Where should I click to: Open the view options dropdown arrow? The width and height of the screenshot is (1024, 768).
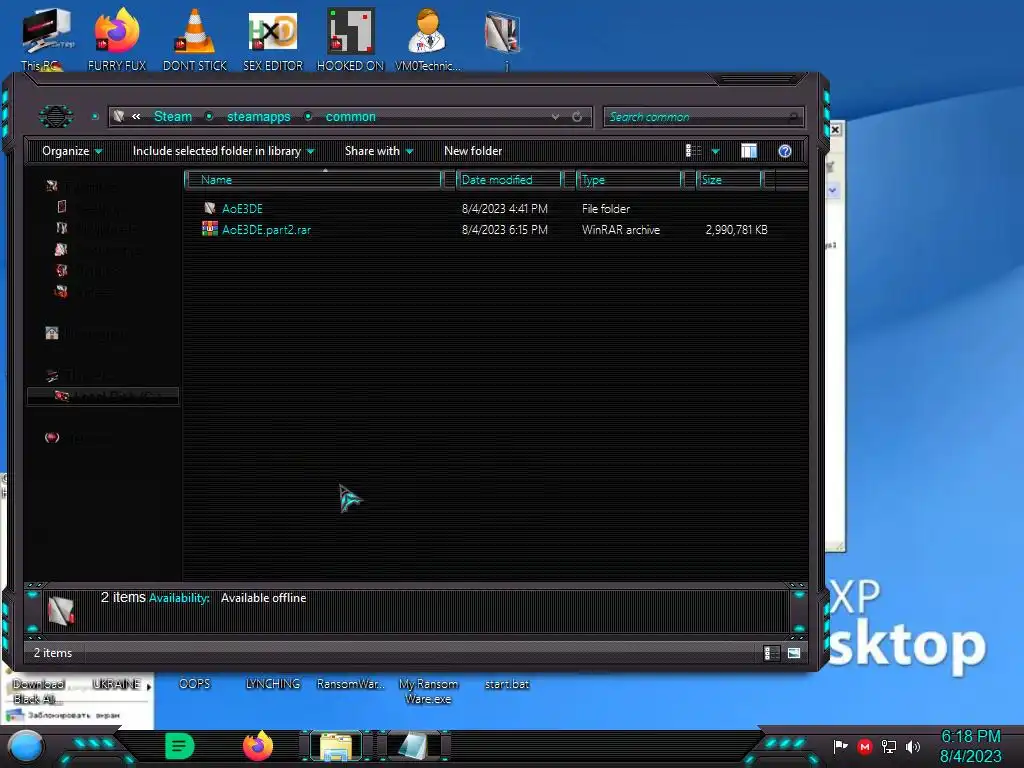(715, 152)
